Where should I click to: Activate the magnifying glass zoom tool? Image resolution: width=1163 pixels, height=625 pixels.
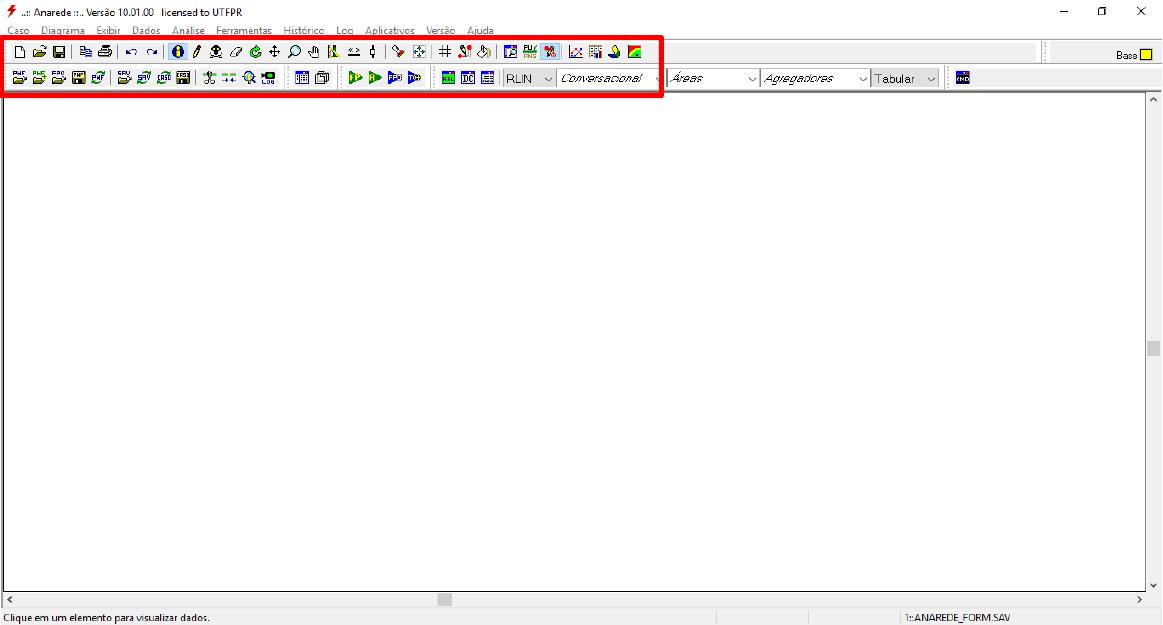[294, 52]
